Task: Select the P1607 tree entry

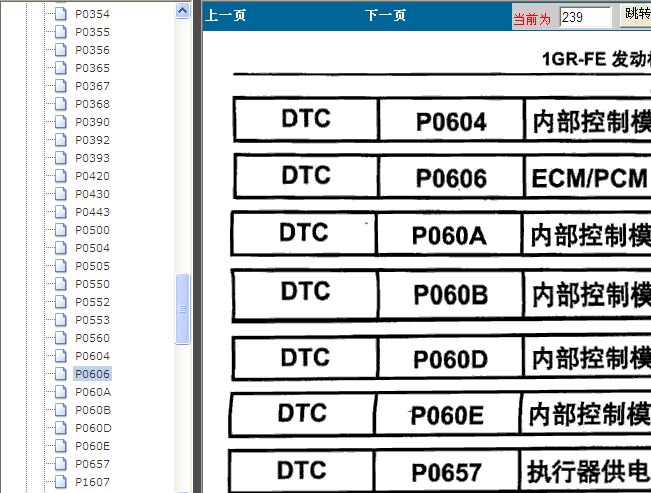Action: point(92,482)
